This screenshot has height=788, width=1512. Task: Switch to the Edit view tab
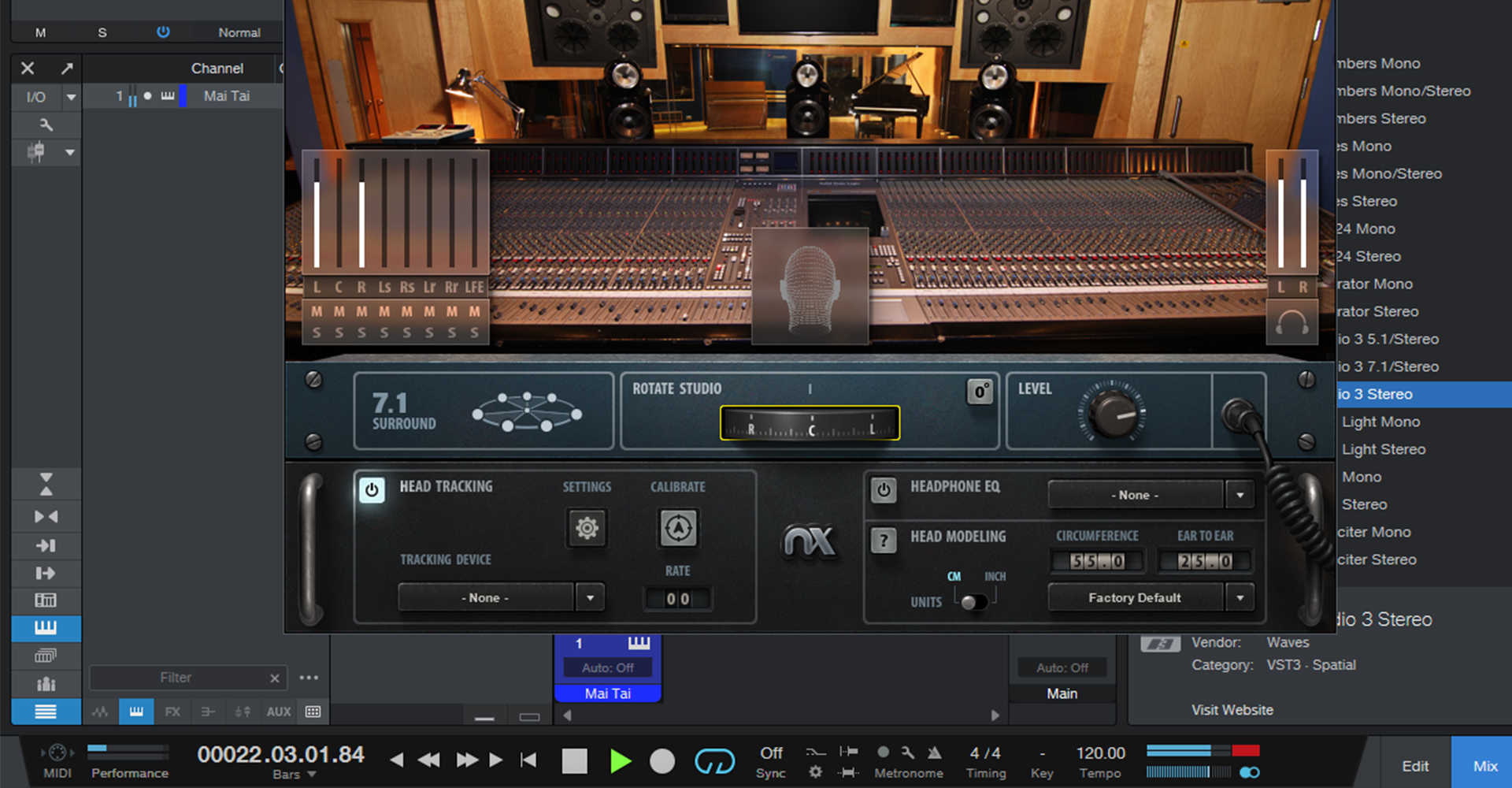coord(1414,766)
